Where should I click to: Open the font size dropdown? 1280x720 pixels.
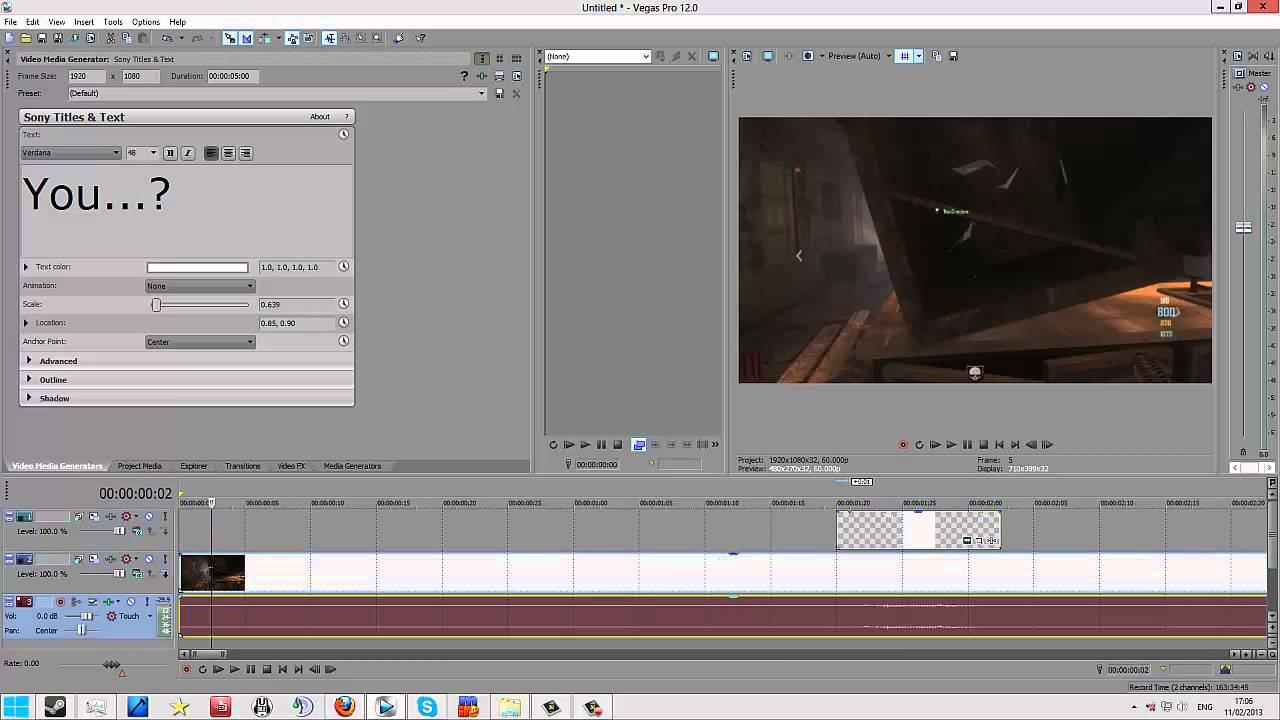pos(142,153)
